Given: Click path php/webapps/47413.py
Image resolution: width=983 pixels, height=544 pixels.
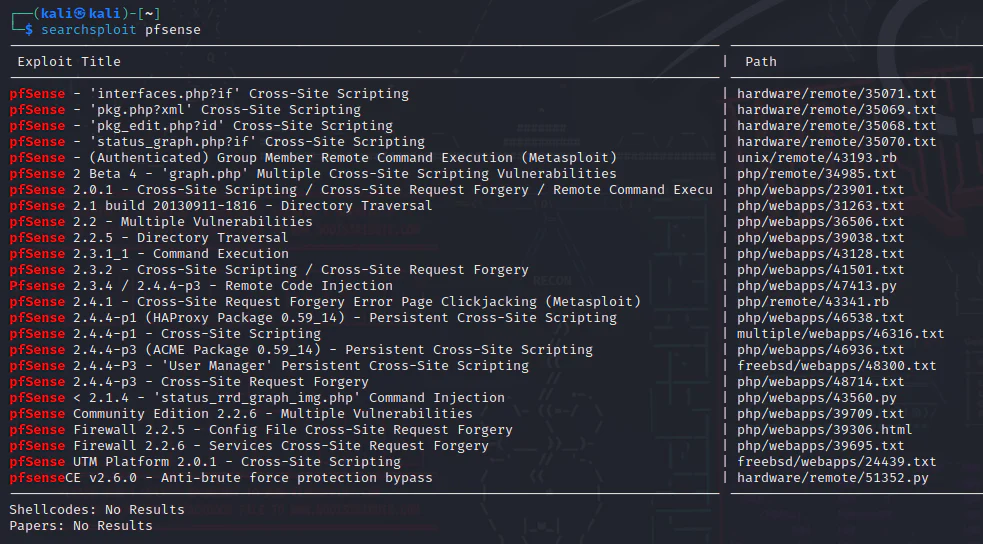Looking at the screenshot, I should [816, 285].
